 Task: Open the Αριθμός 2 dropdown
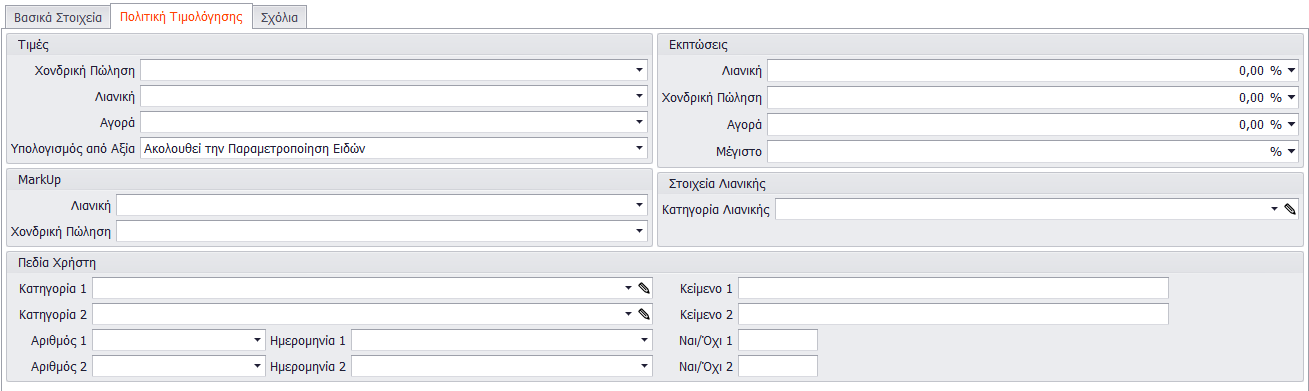pos(257,366)
